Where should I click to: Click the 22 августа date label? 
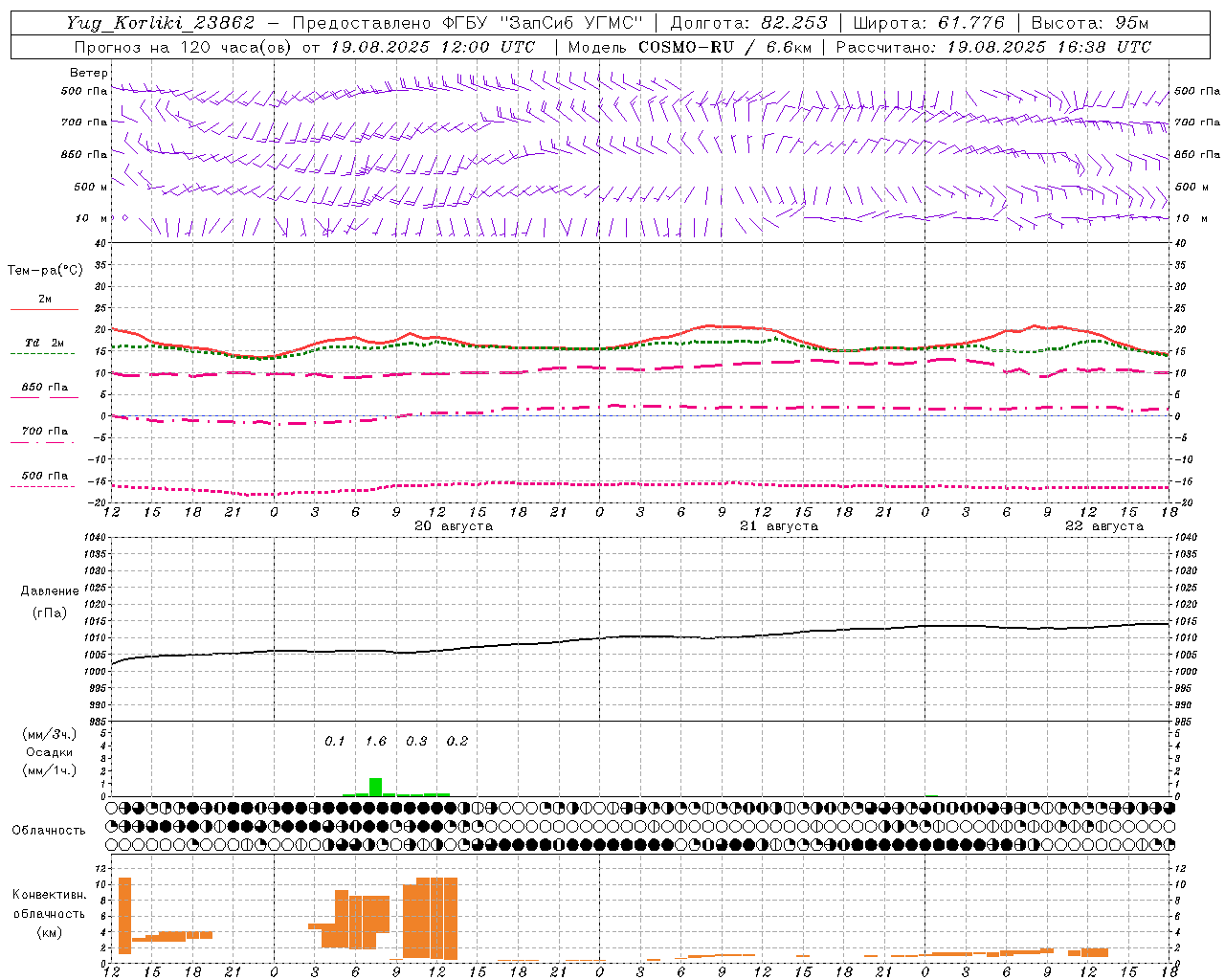[x=1104, y=526]
